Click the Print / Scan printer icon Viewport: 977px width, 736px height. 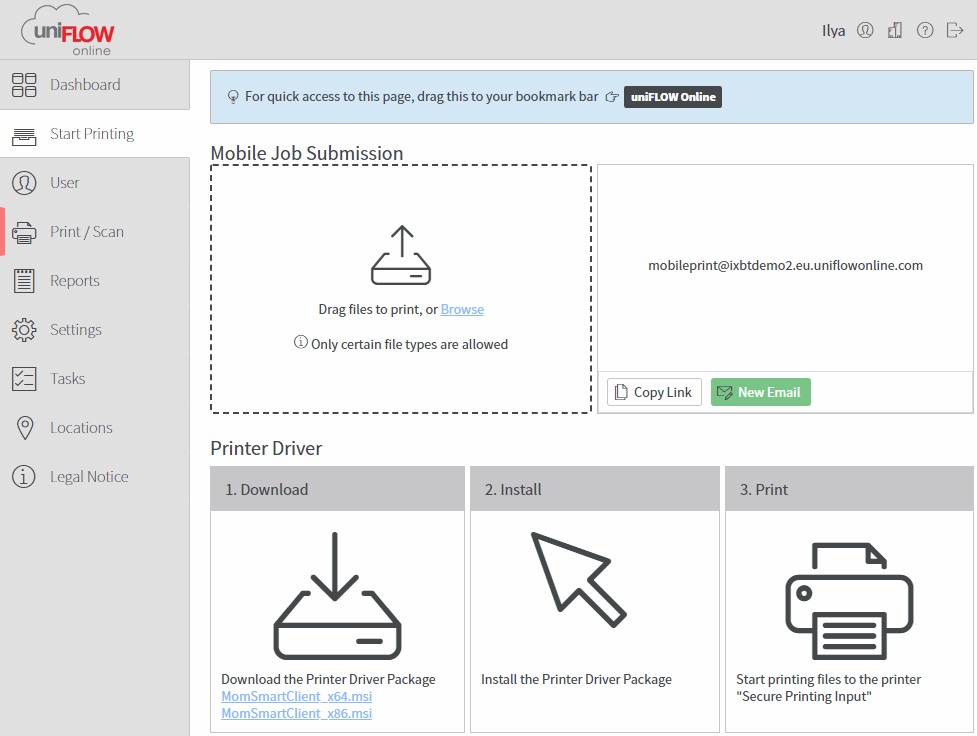point(24,232)
